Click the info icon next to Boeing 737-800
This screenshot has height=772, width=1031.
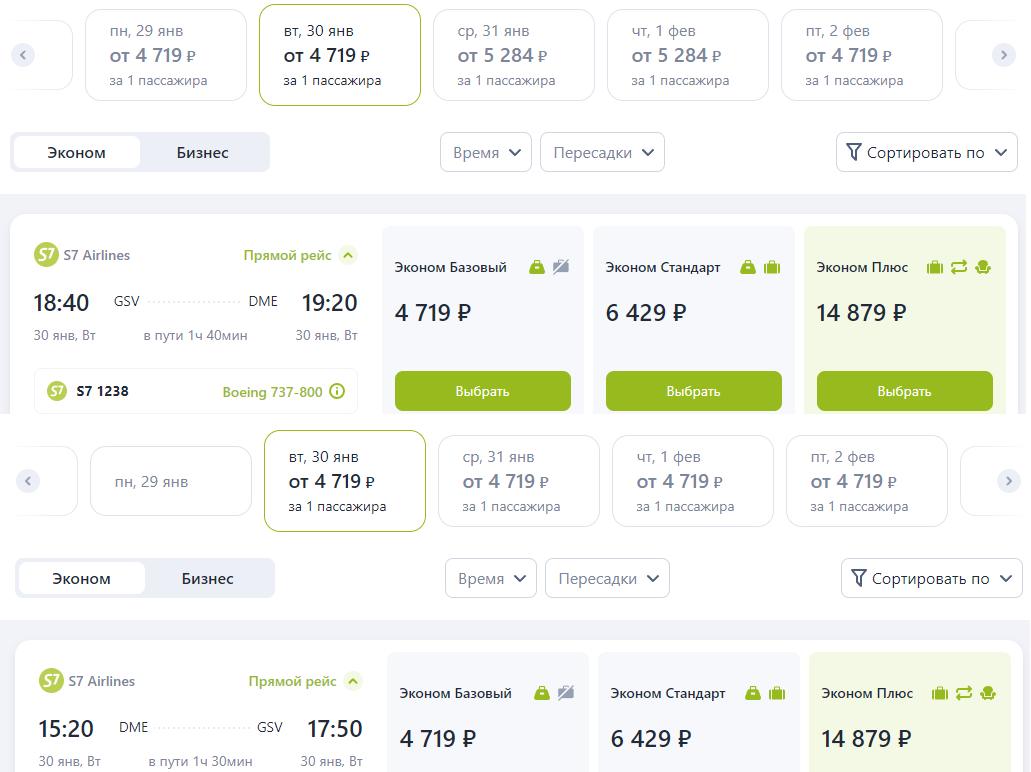pyautogui.click(x=337, y=392)
